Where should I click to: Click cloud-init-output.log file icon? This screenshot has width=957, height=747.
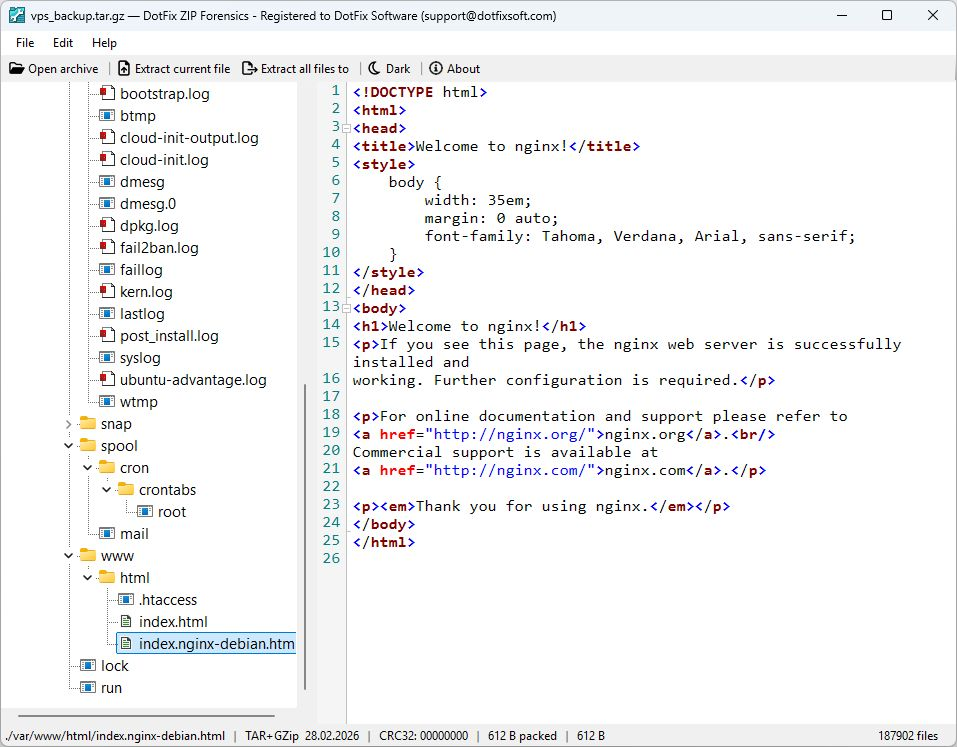coord(107,137)
